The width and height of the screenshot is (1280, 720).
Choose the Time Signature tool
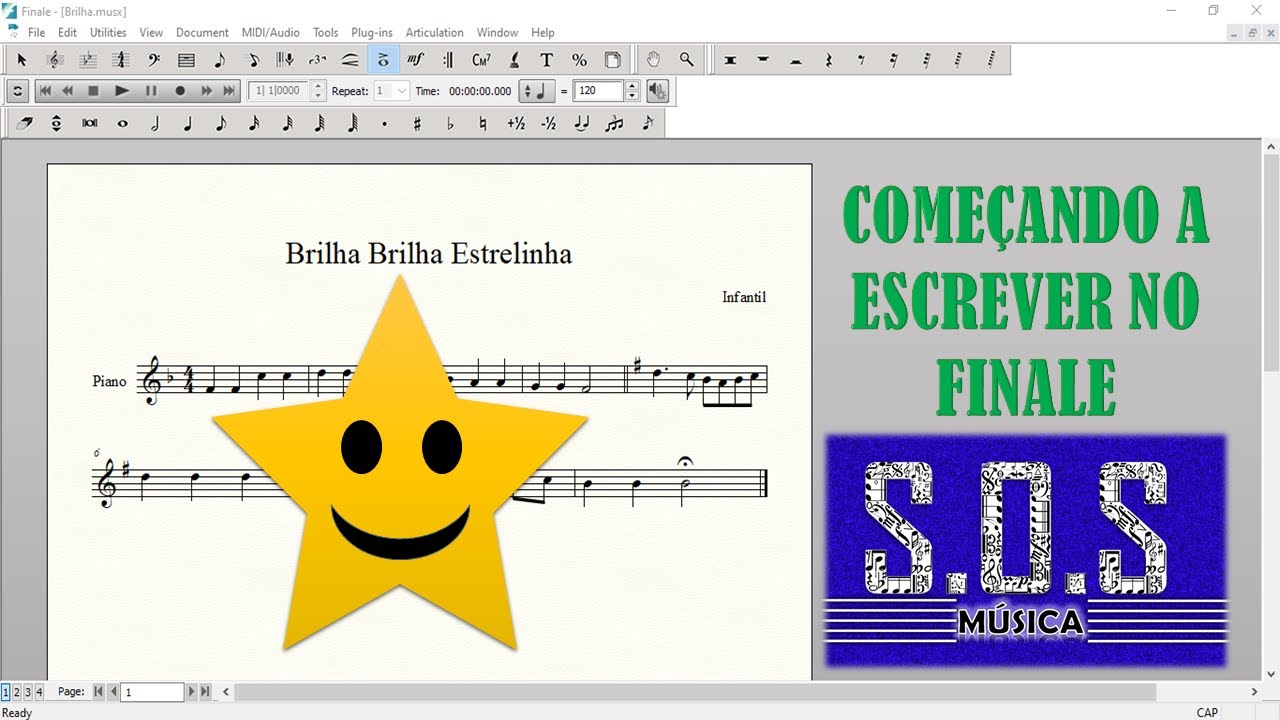click(x=121, y=60)
